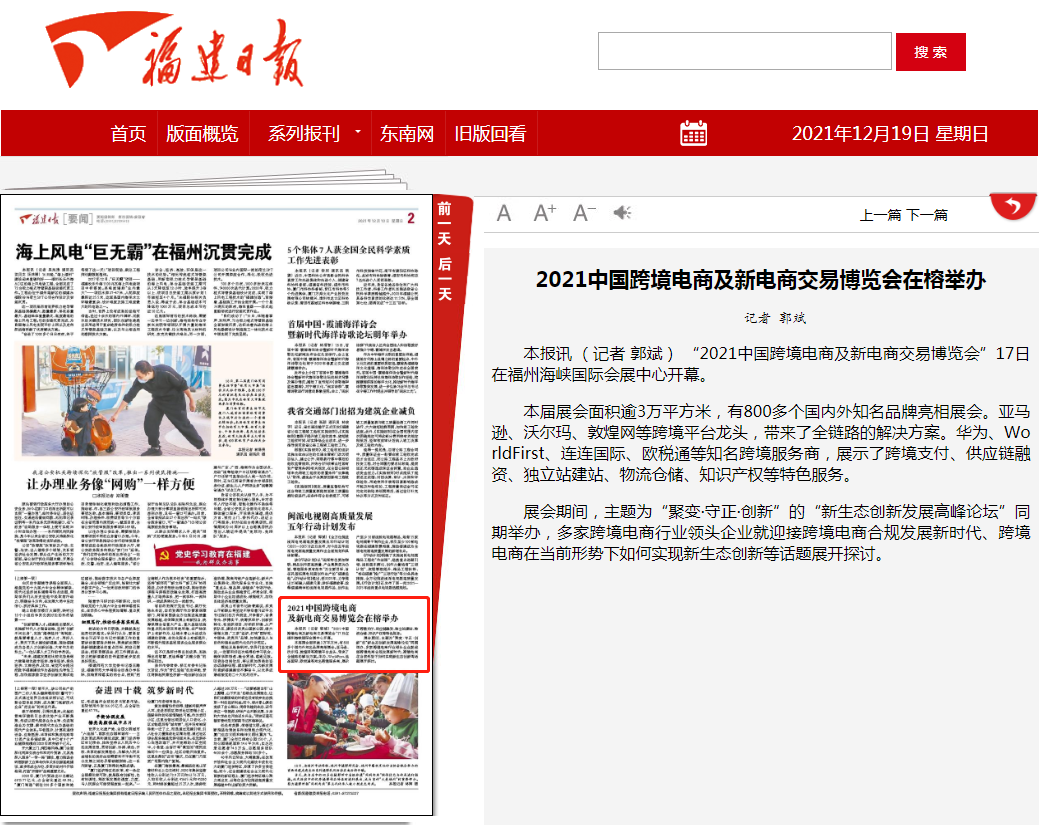Viewport: 1042px width, 825px height.
Task: Click the red 搜索 search button
Action: click(x=932, y=51)
